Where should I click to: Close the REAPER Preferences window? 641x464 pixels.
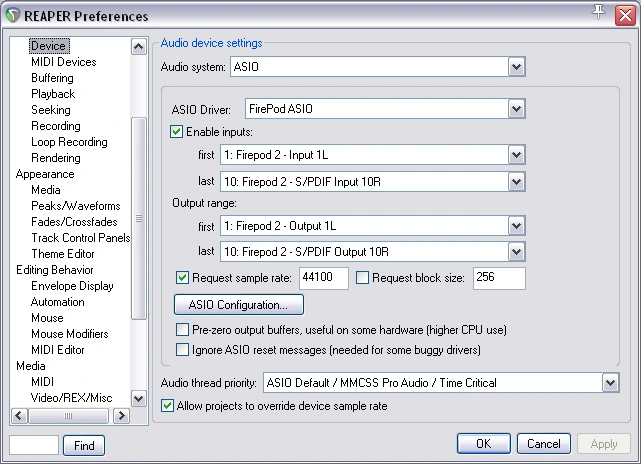(625, 16)
